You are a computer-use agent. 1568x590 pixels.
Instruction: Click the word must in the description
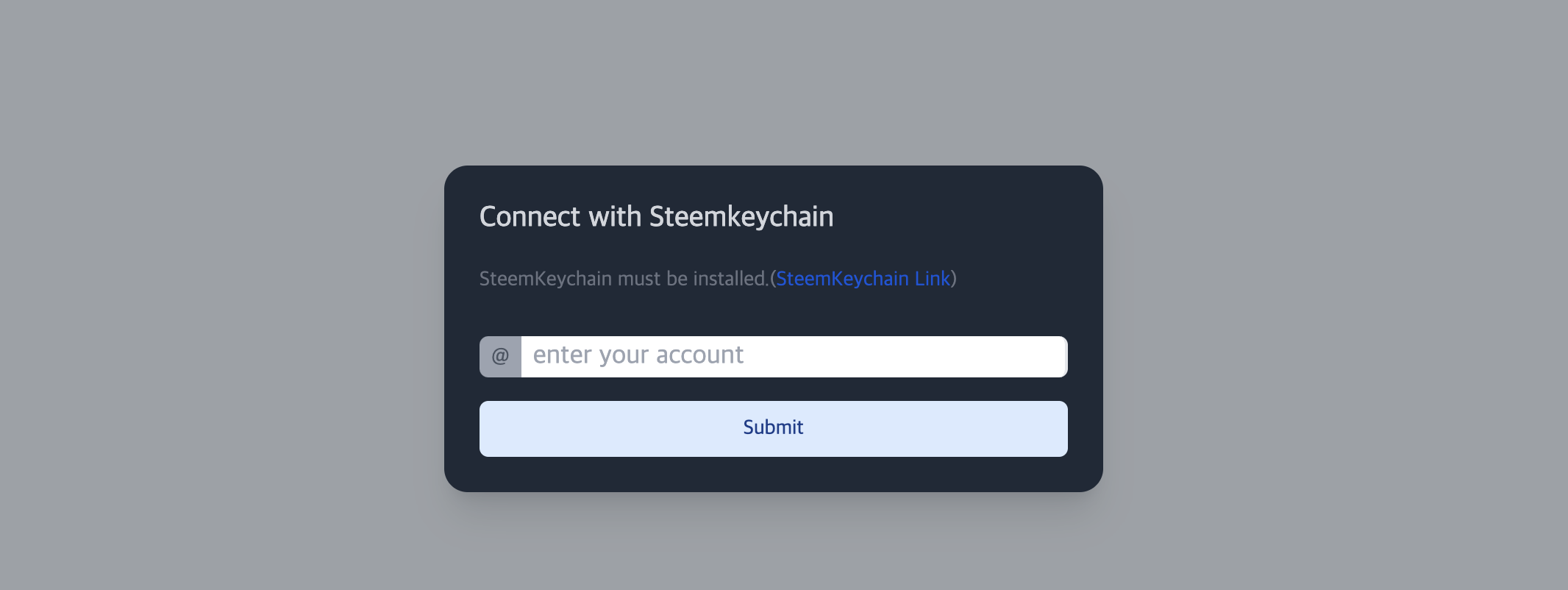639,279
